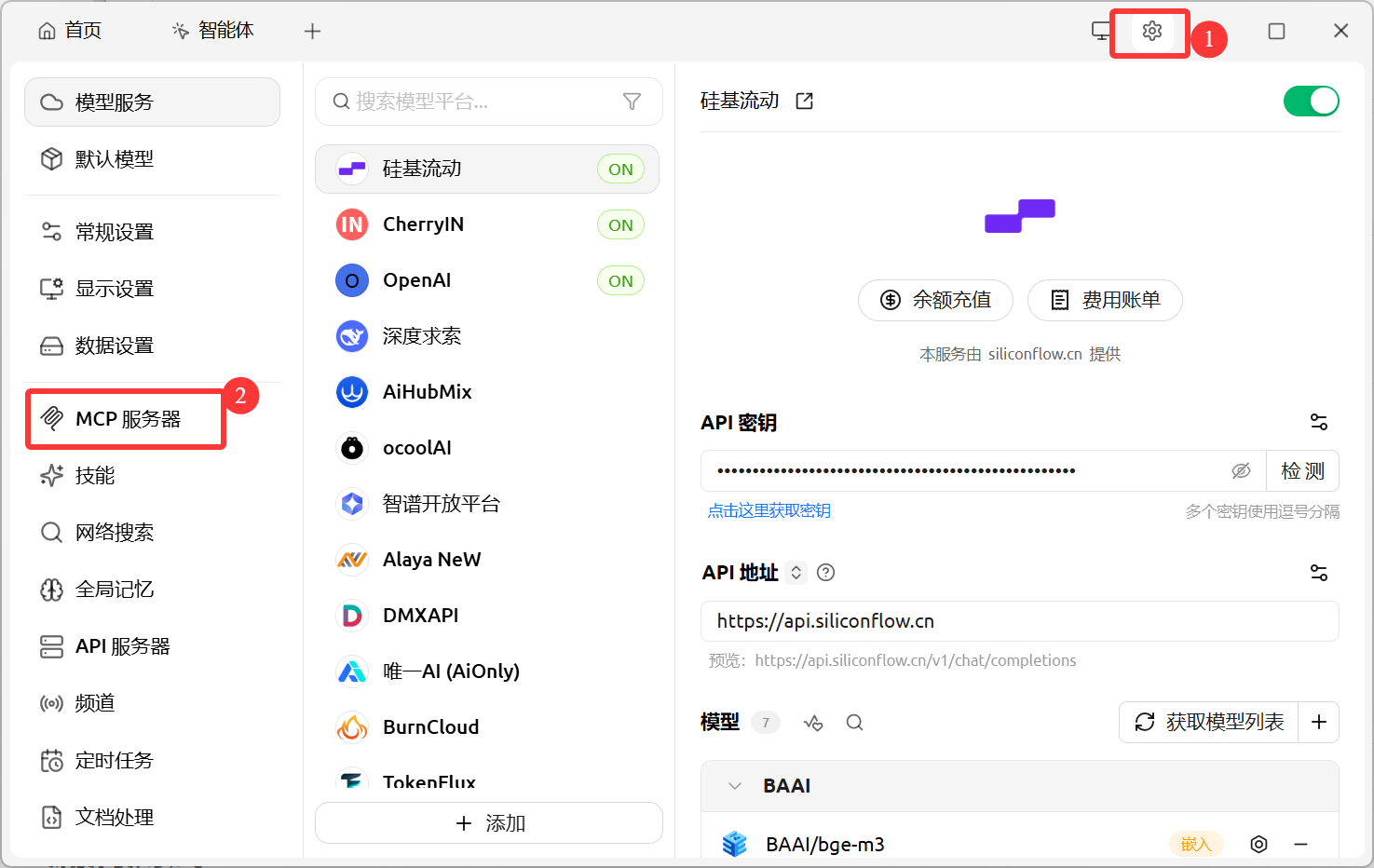The height and width of the screenshot is (868, 1374).
Task: Open the 硅基流动 official site via external link icon
Action: point(805,101)
